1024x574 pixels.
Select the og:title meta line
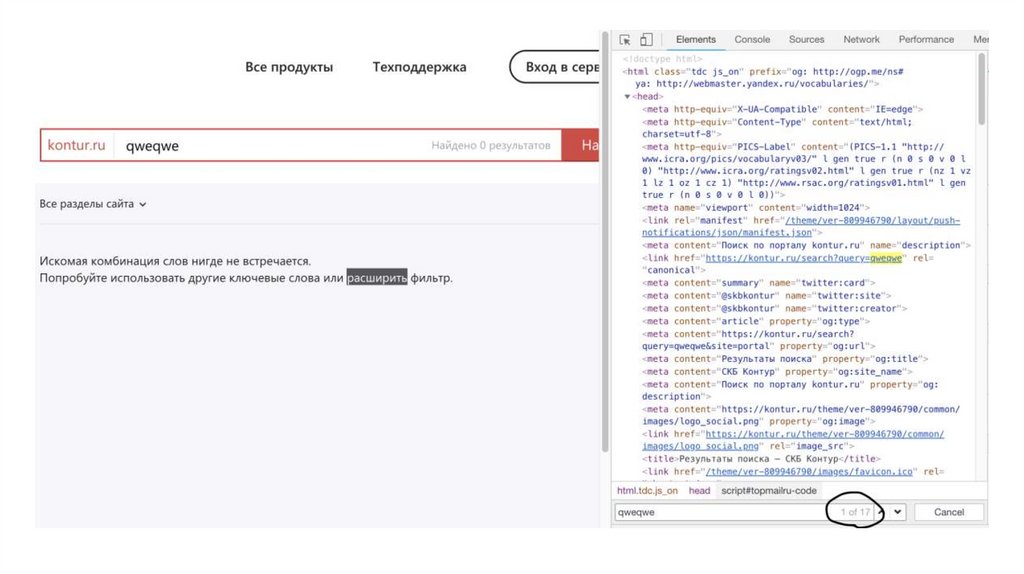(785, 359)
